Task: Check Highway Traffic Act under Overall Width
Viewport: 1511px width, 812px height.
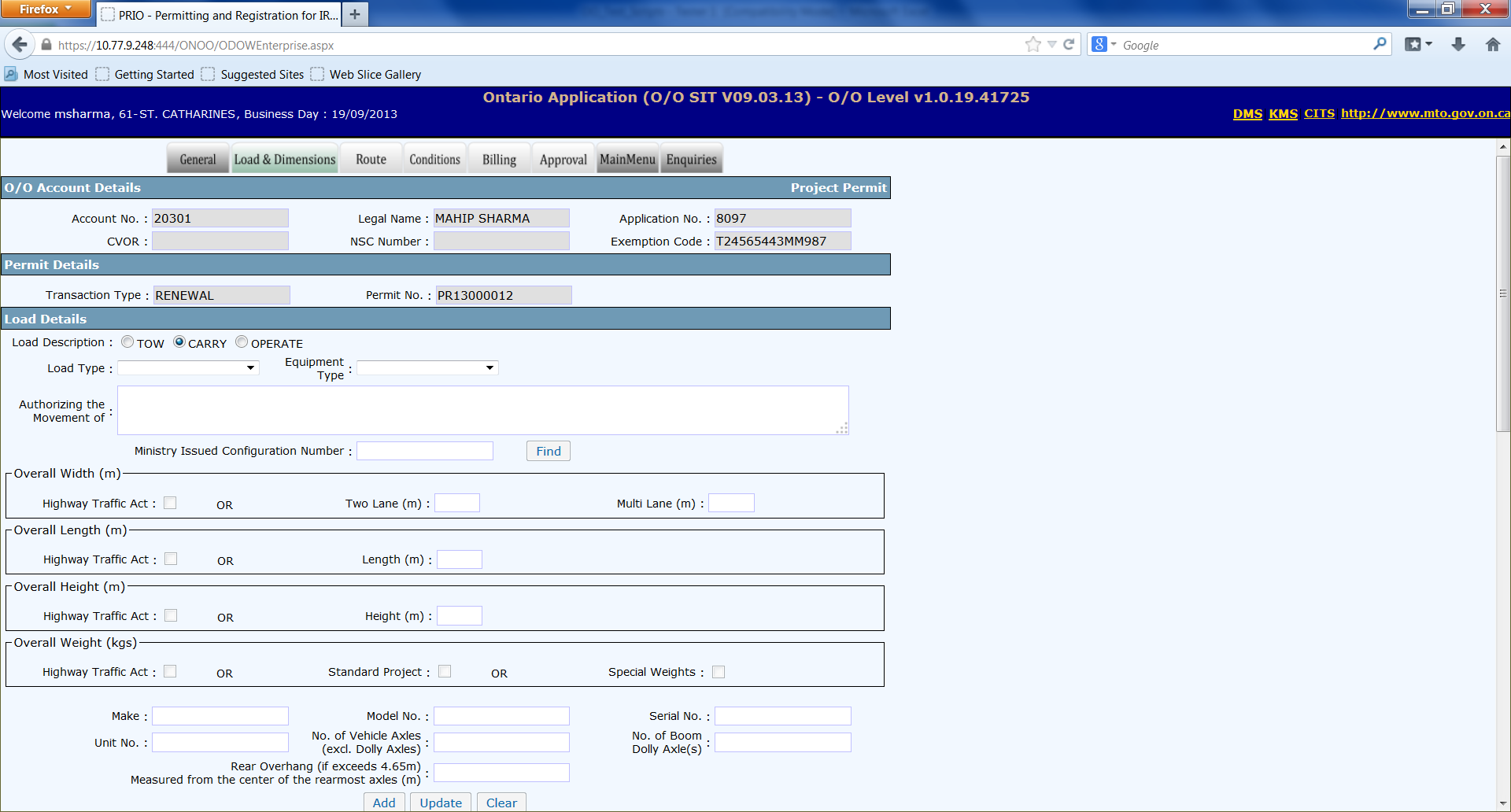Action: coord(170,503)
